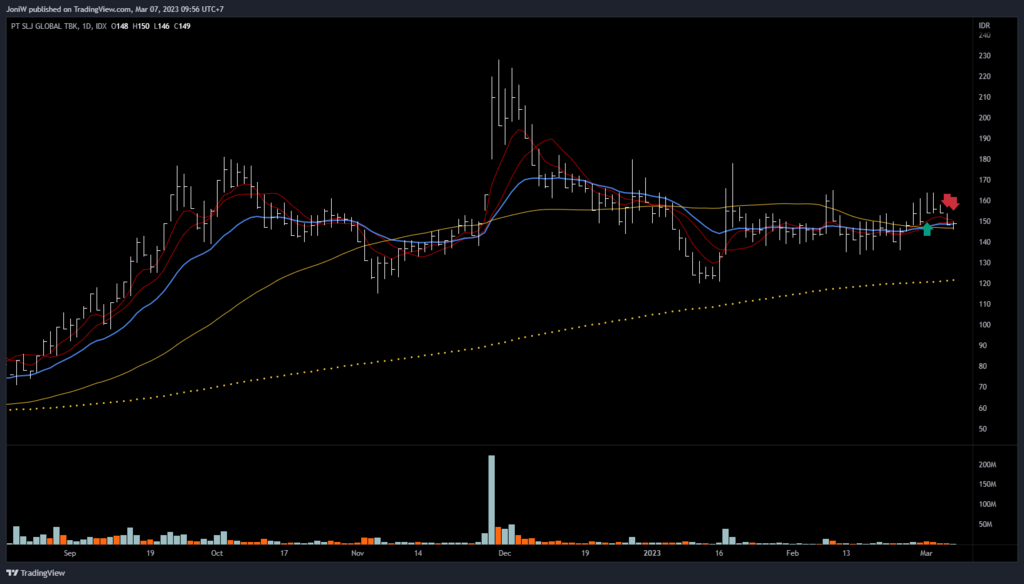The image size is (1024, 584).
Task: Select the Sep label on time axis
Action: pos(69,551)
